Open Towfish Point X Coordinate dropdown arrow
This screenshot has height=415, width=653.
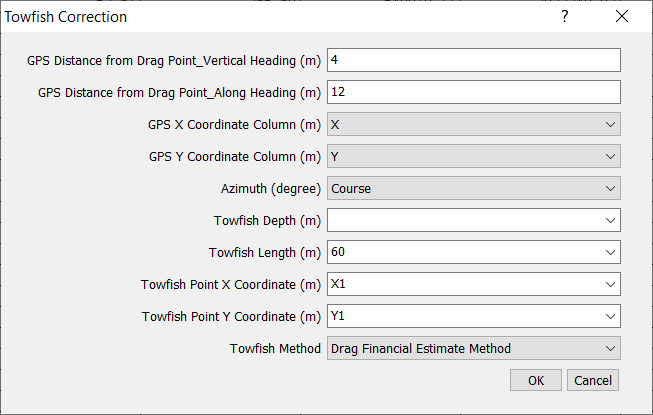[610, 284]
